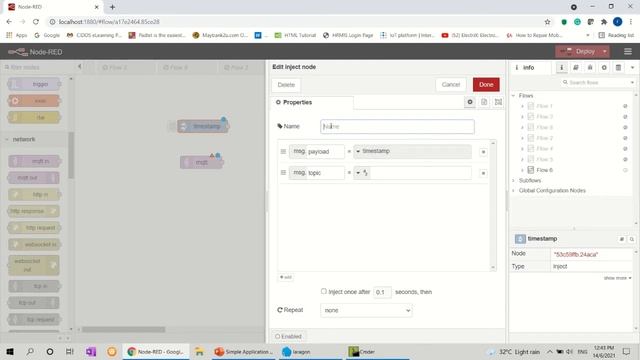Open the node settings gear icon
This screenshot has height=360, width=640.
click(x=470, y=102)
